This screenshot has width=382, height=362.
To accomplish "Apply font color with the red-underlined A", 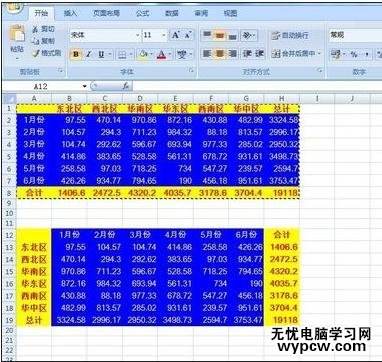I will [161, 54].
